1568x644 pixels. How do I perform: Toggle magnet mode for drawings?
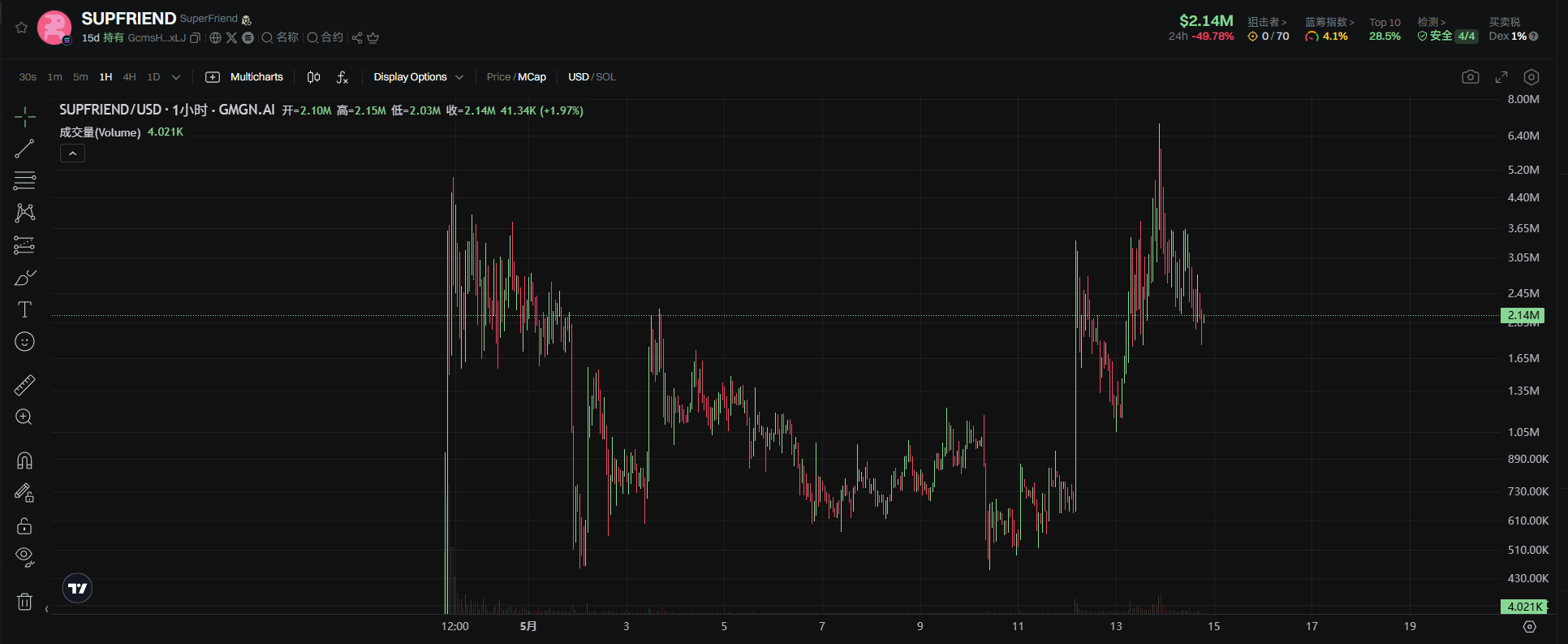tap(25, 460)
